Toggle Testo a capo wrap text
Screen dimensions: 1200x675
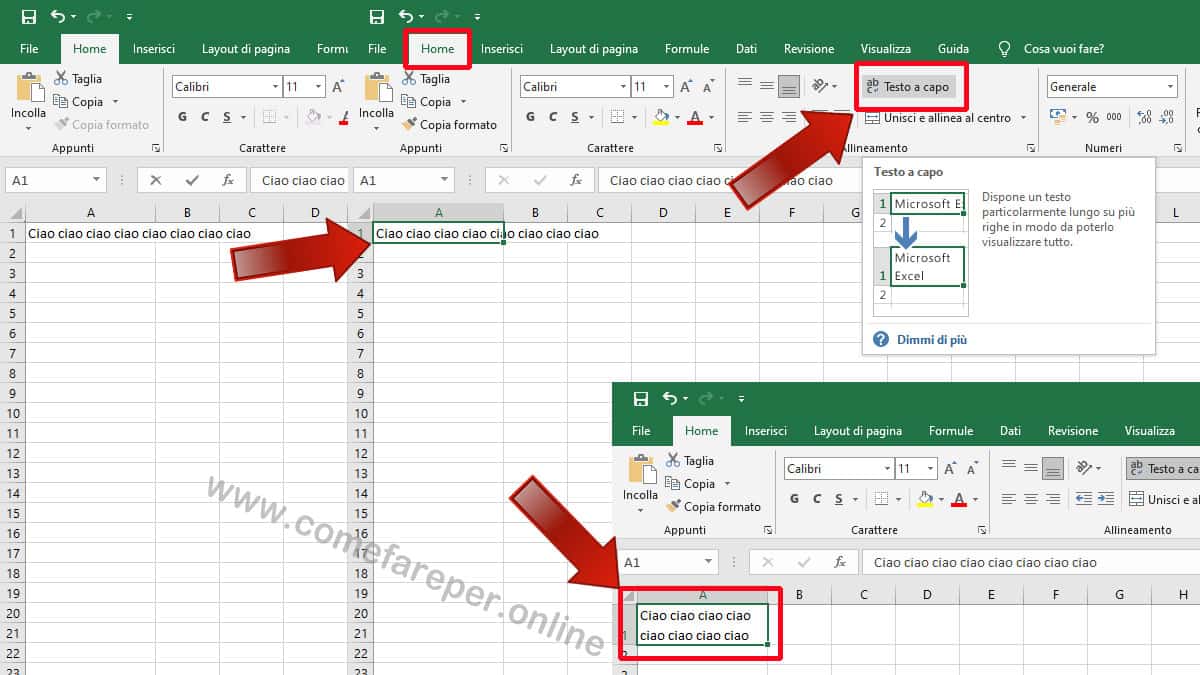click(910, 87)
